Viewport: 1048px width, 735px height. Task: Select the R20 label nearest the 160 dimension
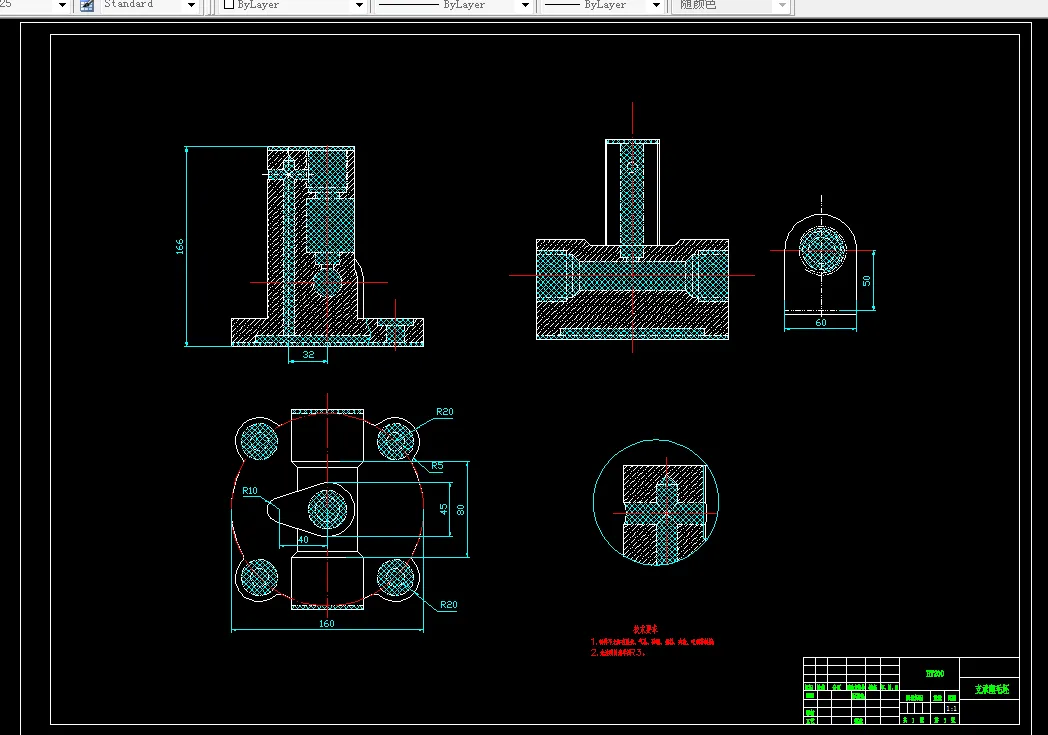pyautogui.click(x=448, y=605)
